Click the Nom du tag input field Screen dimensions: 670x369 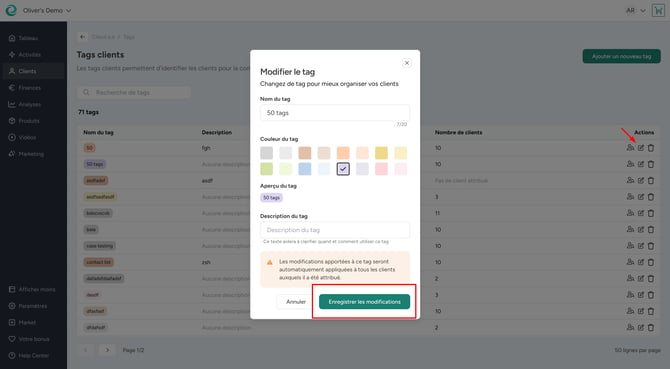tap(335, 113)
